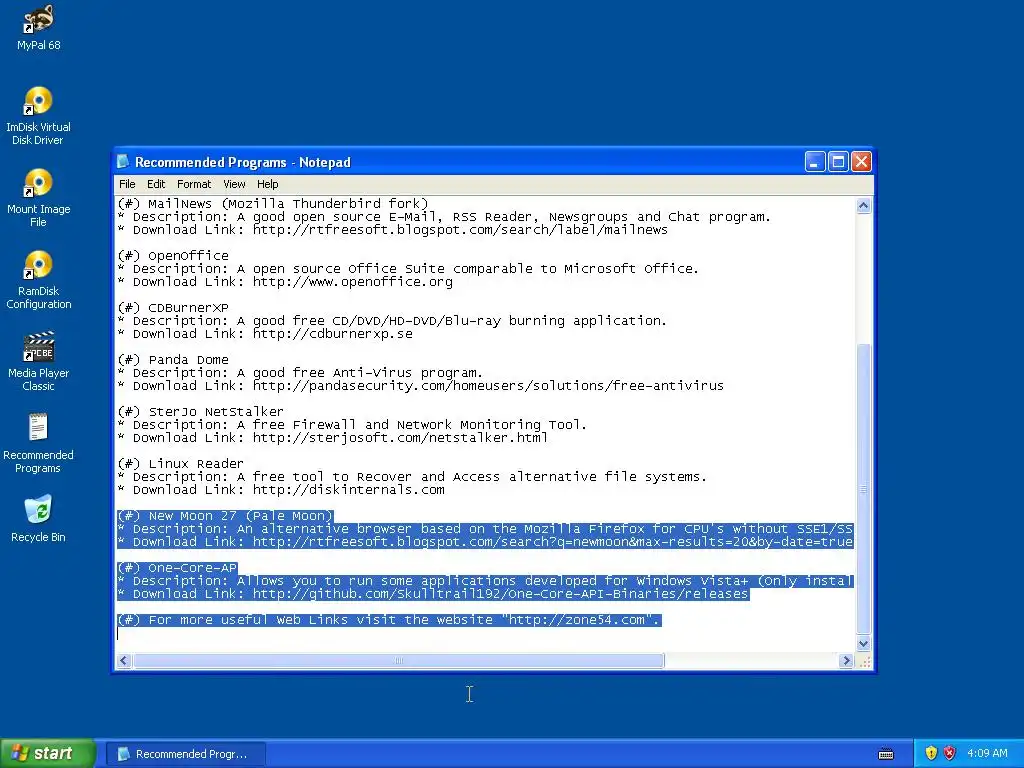Open the Help menu in Notepad
1024x768 pixels.
(x=267, y=184)
